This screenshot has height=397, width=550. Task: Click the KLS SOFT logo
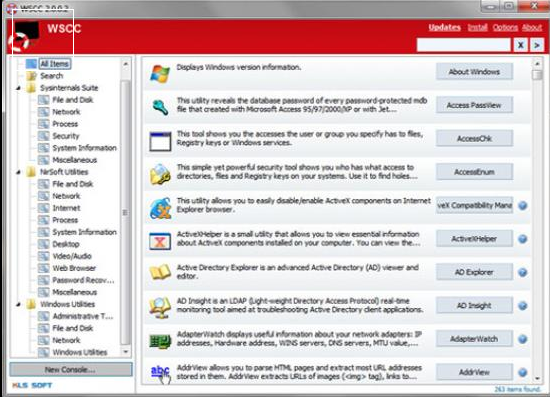coord(32,385)
